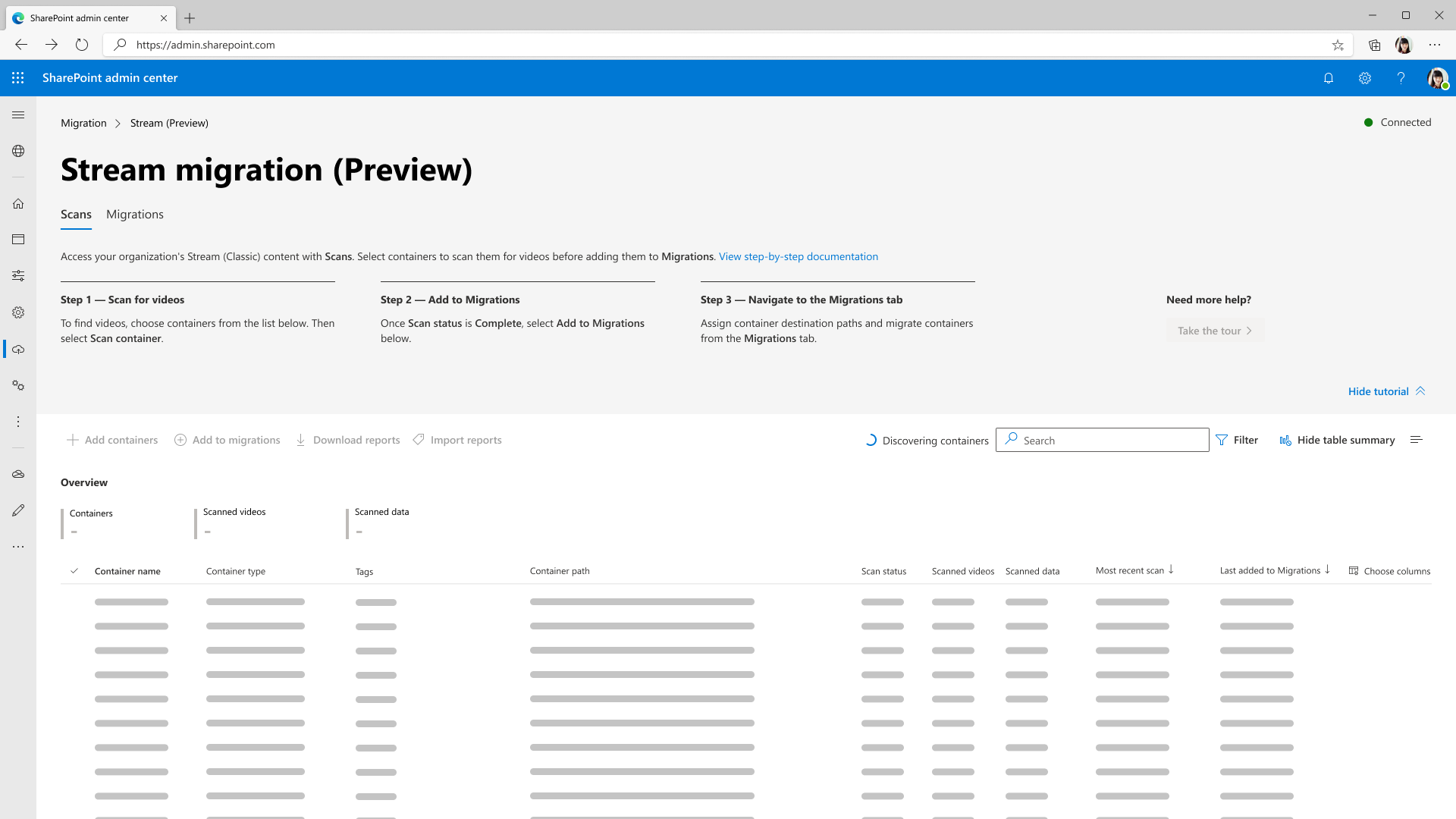Select the Scans tab

76,214
